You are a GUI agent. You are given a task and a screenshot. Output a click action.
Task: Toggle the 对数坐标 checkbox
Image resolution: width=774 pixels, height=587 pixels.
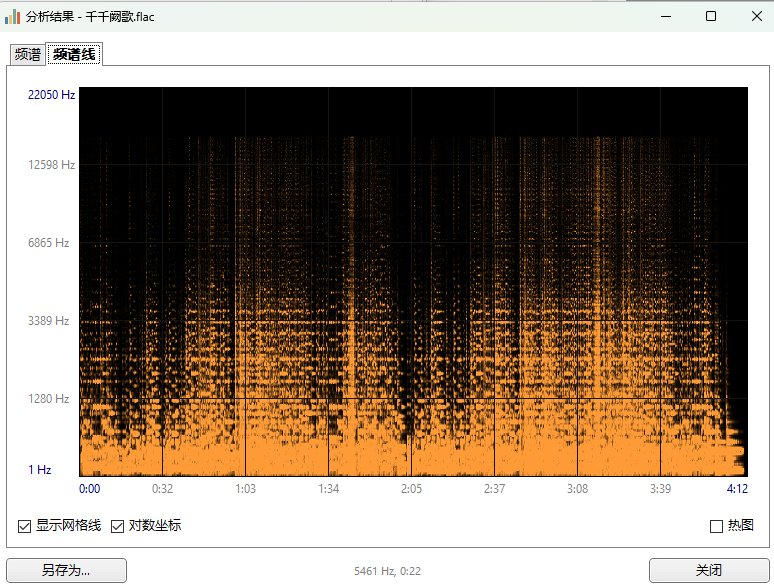pos(117,526)
